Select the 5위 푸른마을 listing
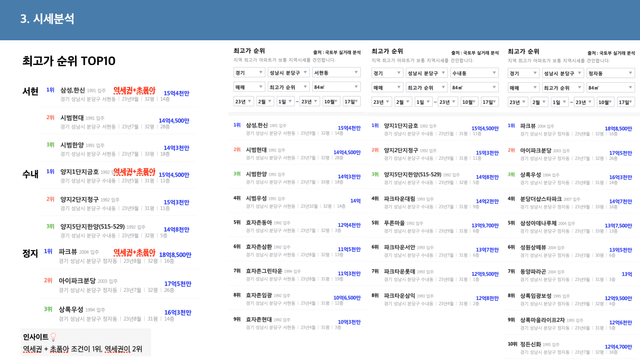Image resolution: width=640 pixels, height=360 pixels. pos(435,227)
